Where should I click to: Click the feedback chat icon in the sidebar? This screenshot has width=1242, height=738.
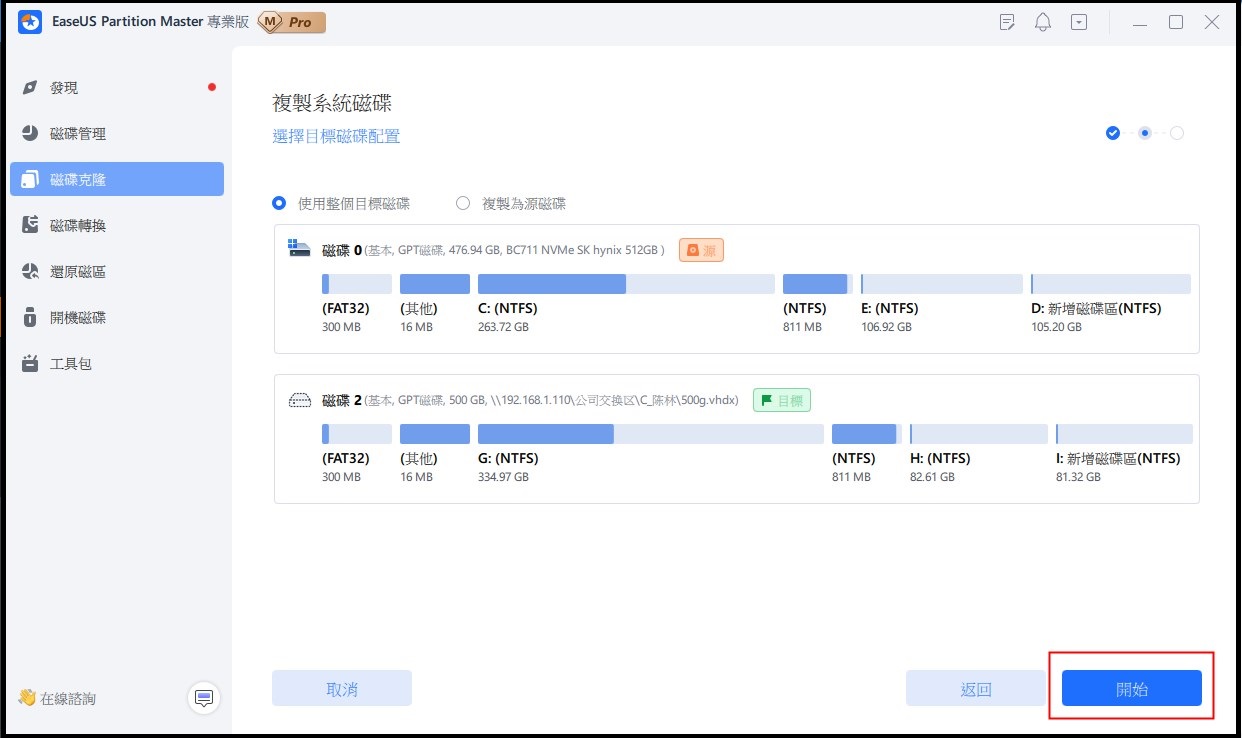(x=204, y=697)
